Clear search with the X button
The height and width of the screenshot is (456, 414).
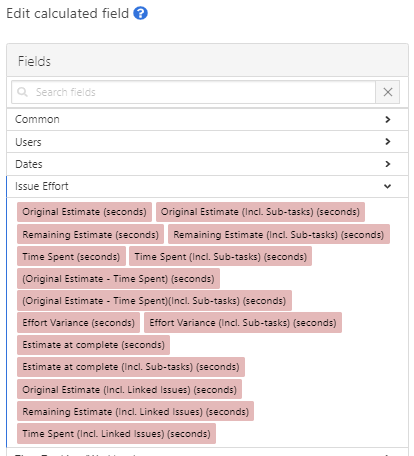click(387, 92)
